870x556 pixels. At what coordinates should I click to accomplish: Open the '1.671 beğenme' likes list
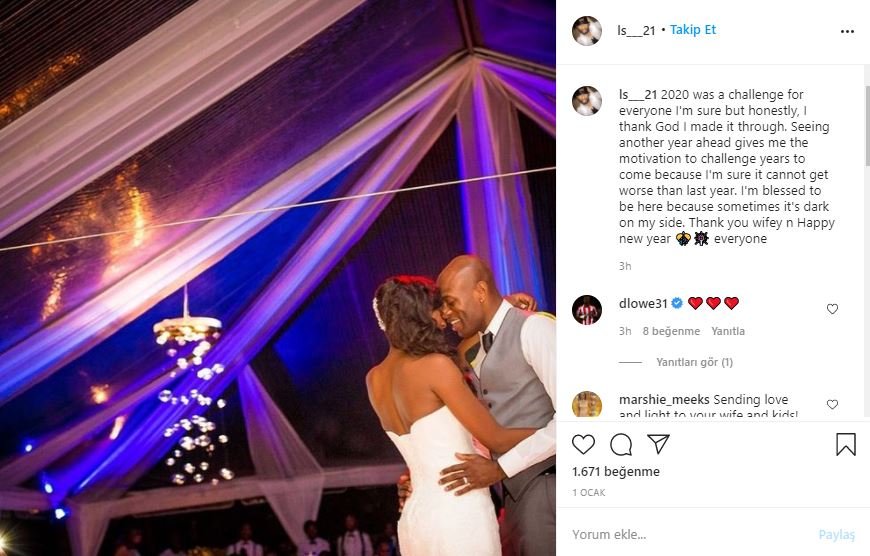[x=616, y=472]
